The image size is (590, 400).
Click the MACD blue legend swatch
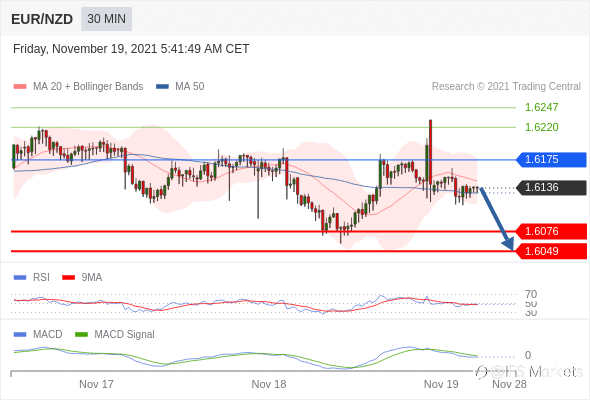pyautogui.click(x=20, y=335)
